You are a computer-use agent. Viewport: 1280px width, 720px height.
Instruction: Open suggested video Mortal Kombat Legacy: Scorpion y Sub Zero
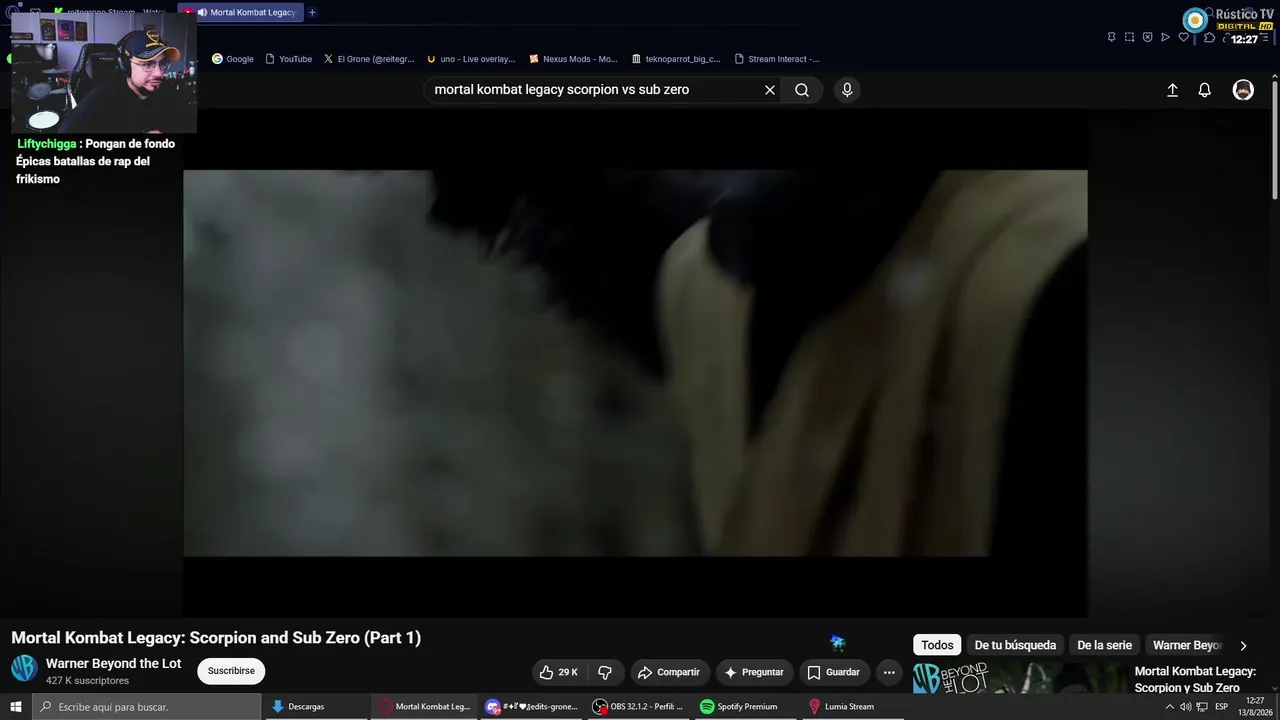tap(1195, 679)
